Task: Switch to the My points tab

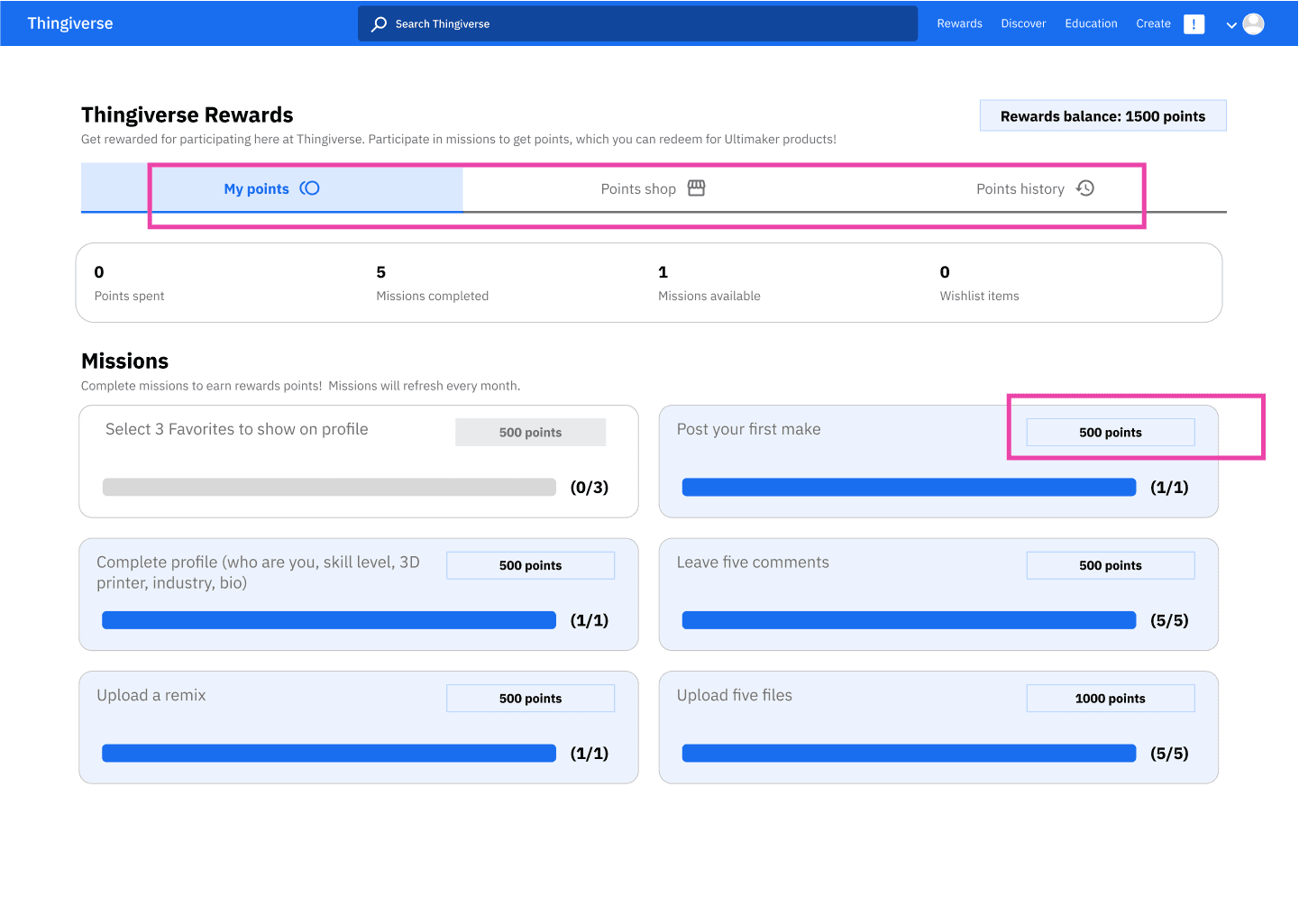Action: pyautogui.click(x=272, y=188)
